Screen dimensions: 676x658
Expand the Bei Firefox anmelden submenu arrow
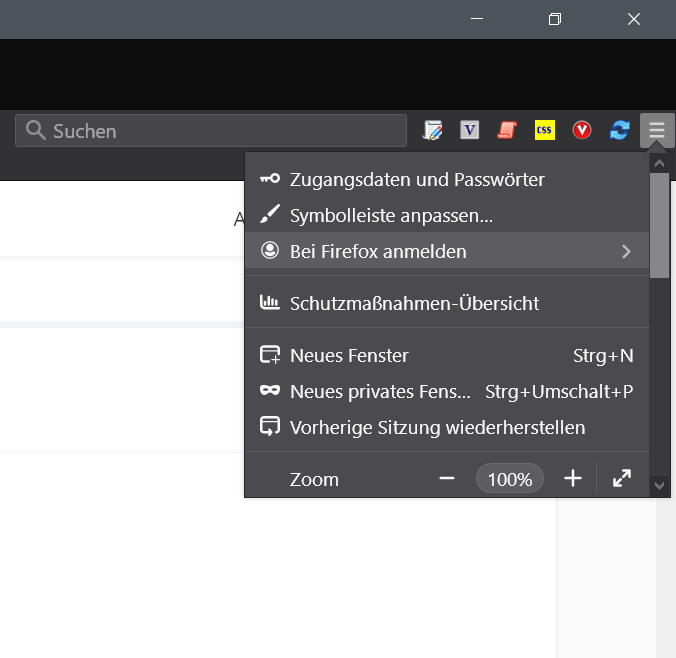pyautogui.click(x=626, y=252)
